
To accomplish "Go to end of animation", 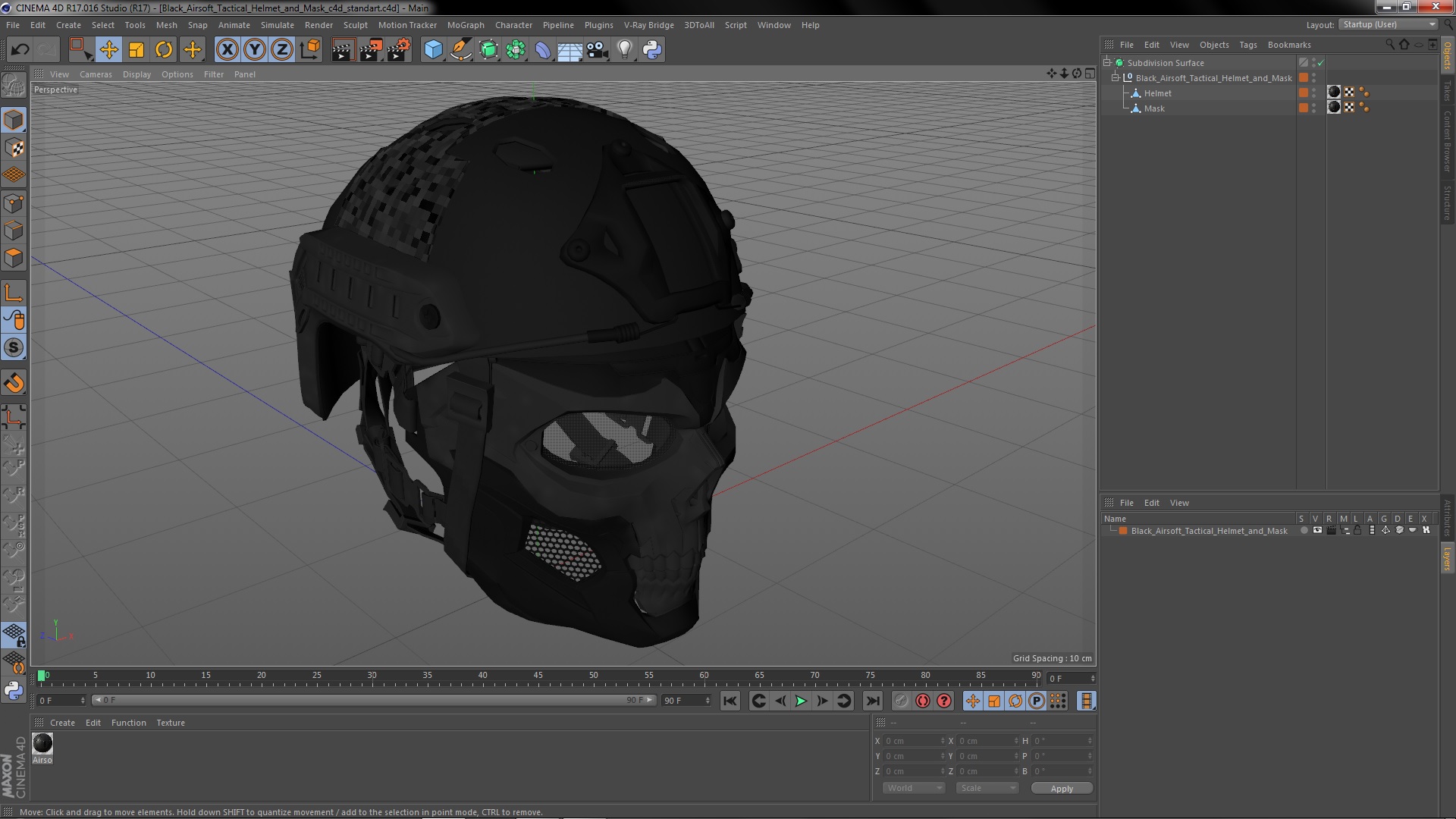I will 872,701.
